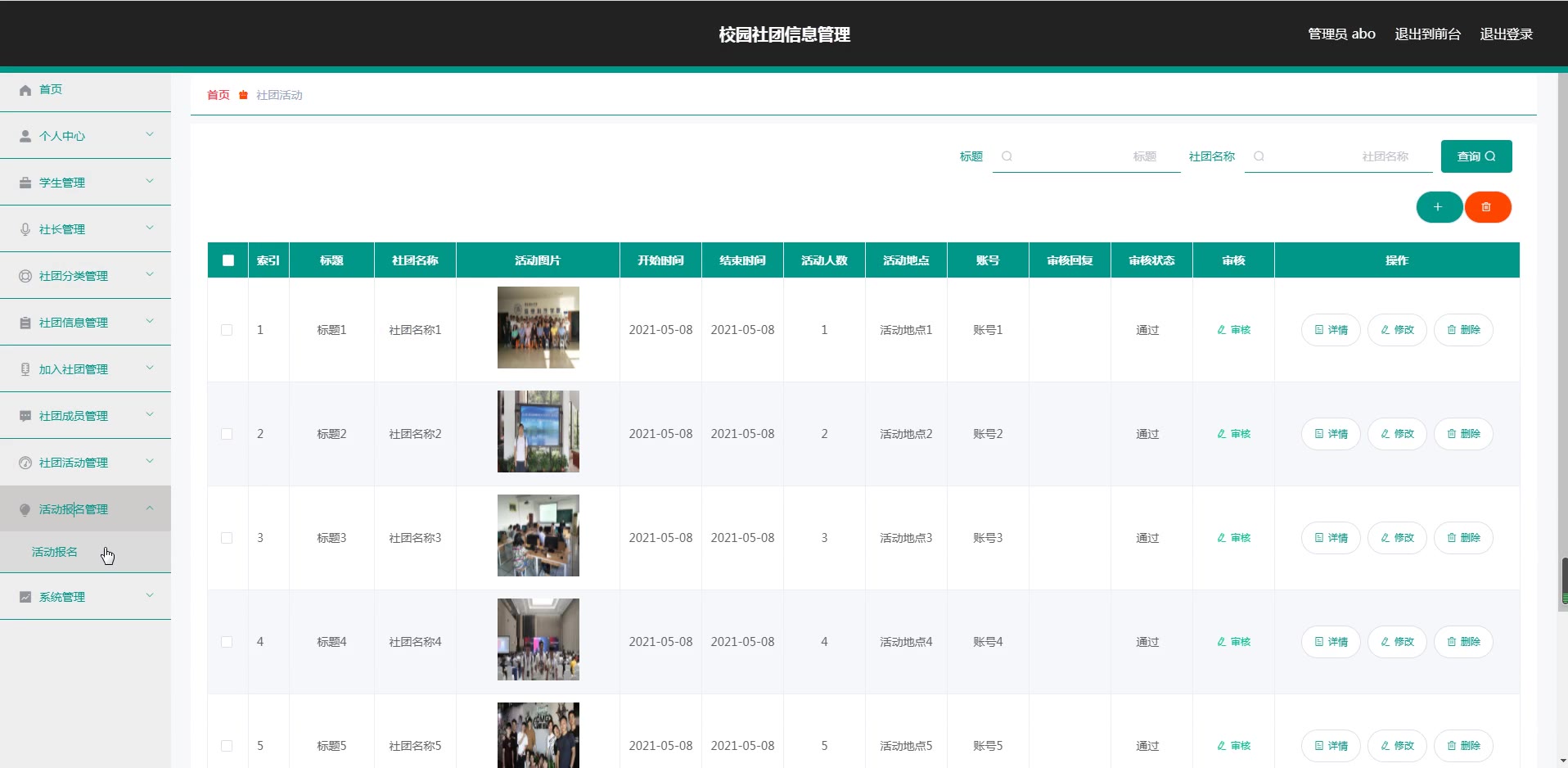This screenshot has width=1568, height=768.
Task: Open the 社团活动管理 sidebar menu
Action: [x=74, y=463]
